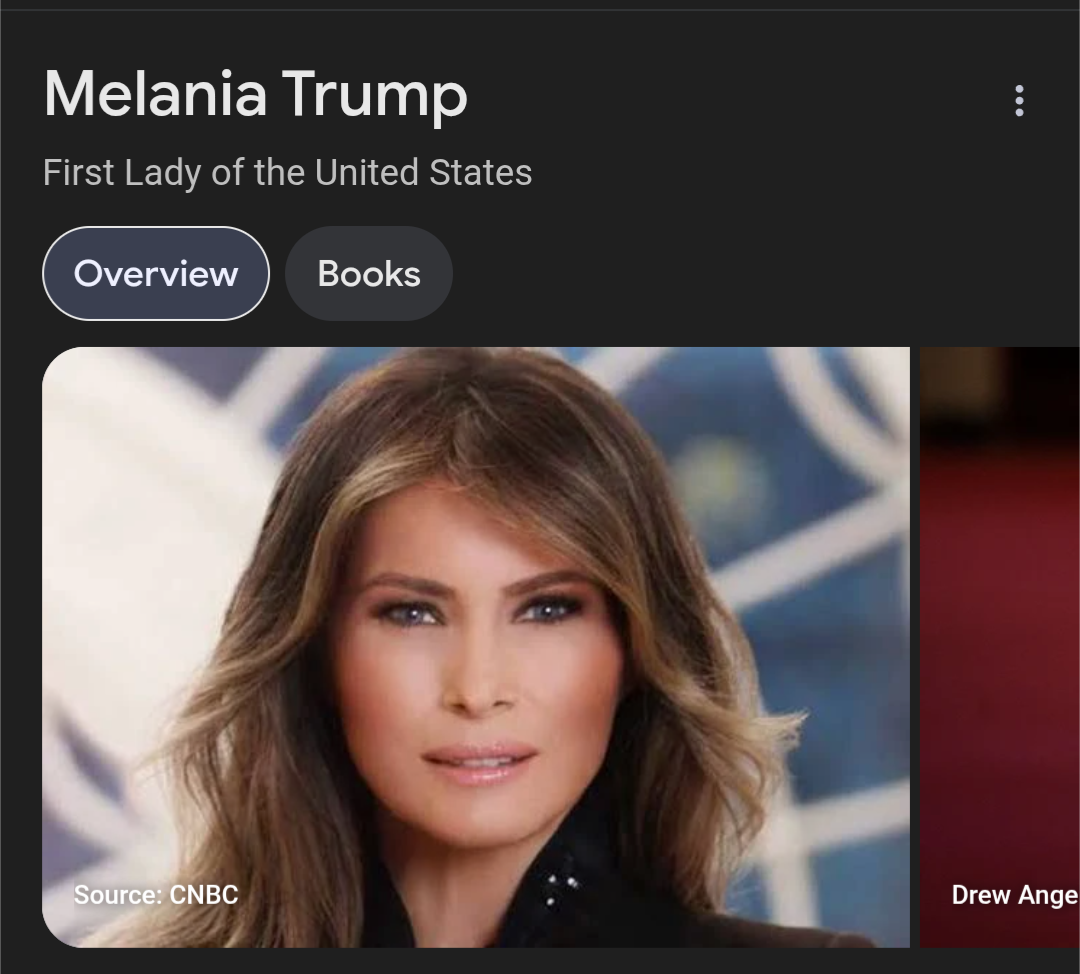Enlarge the first photo in the image carousel

pos(476,647)
